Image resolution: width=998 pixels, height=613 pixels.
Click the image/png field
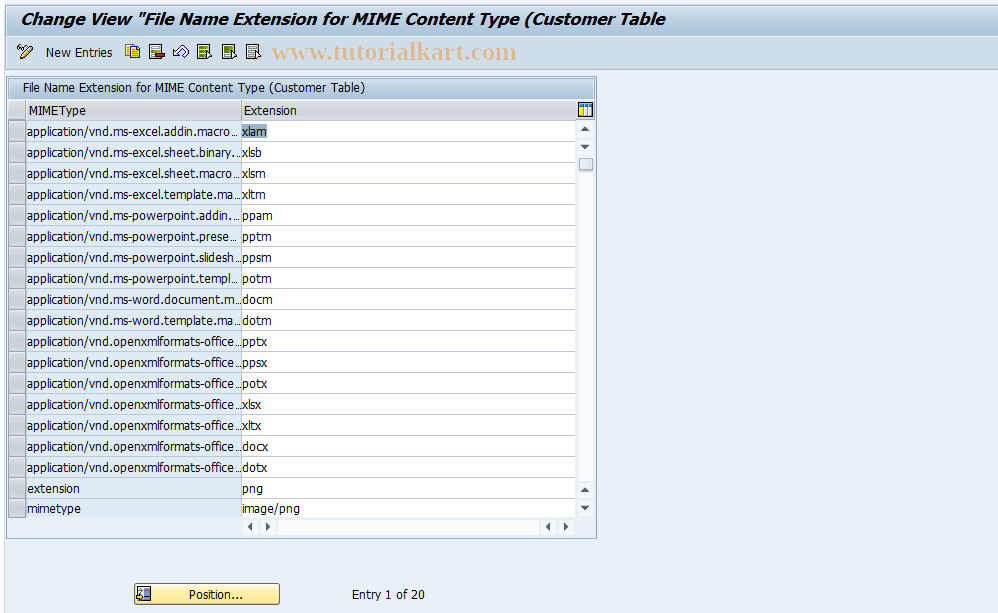click(408, 508)
